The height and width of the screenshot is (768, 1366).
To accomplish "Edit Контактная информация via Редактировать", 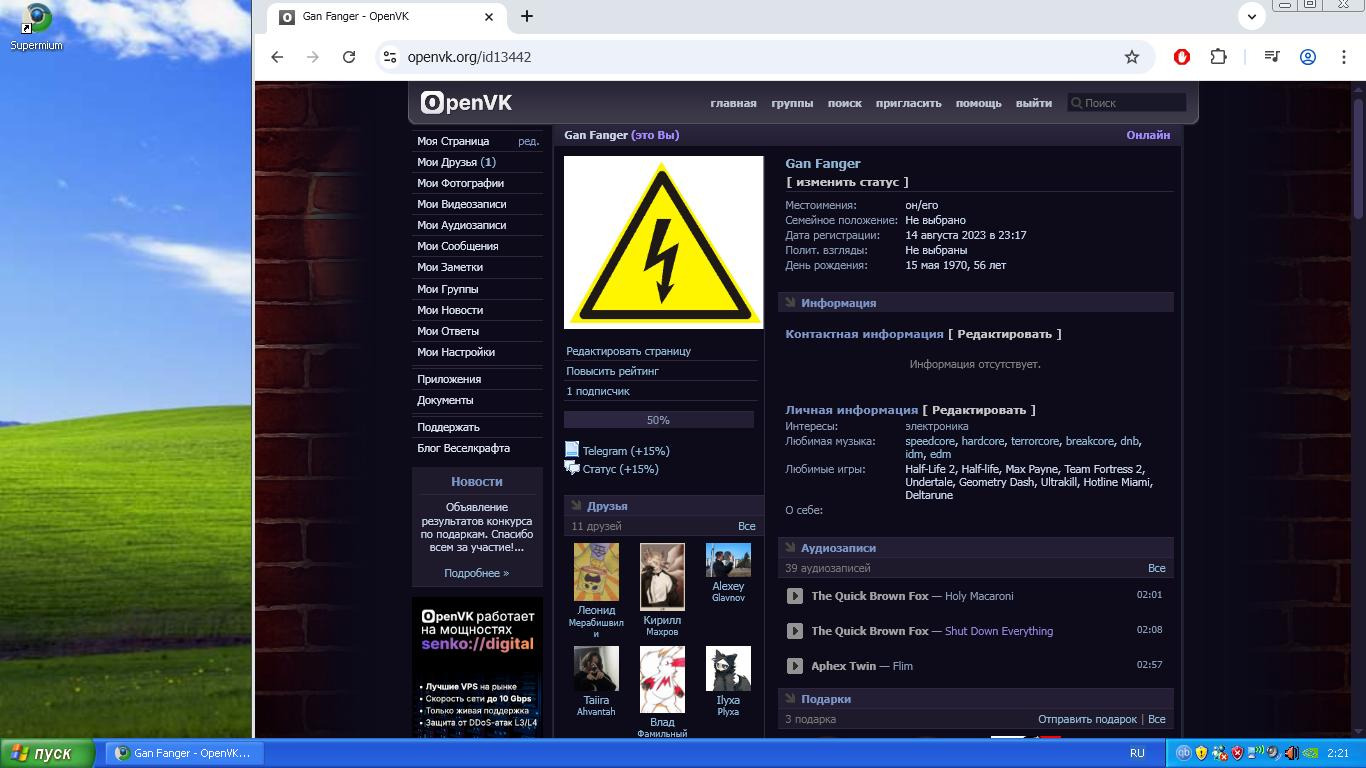I will click(x=1004, y=334).
